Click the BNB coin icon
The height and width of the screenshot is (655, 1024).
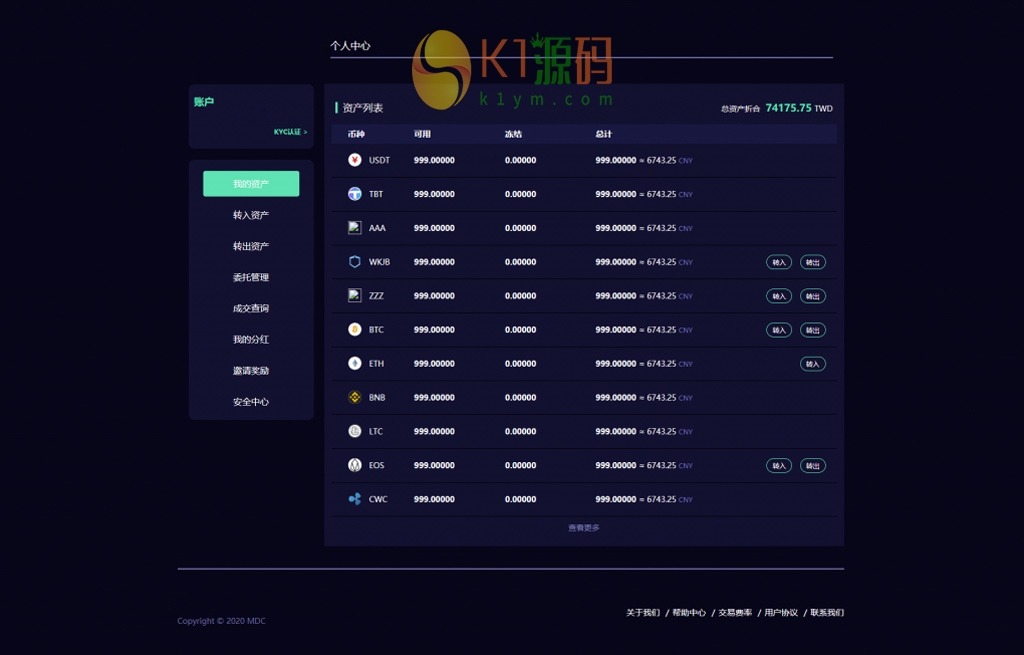[x=354, y=397]
